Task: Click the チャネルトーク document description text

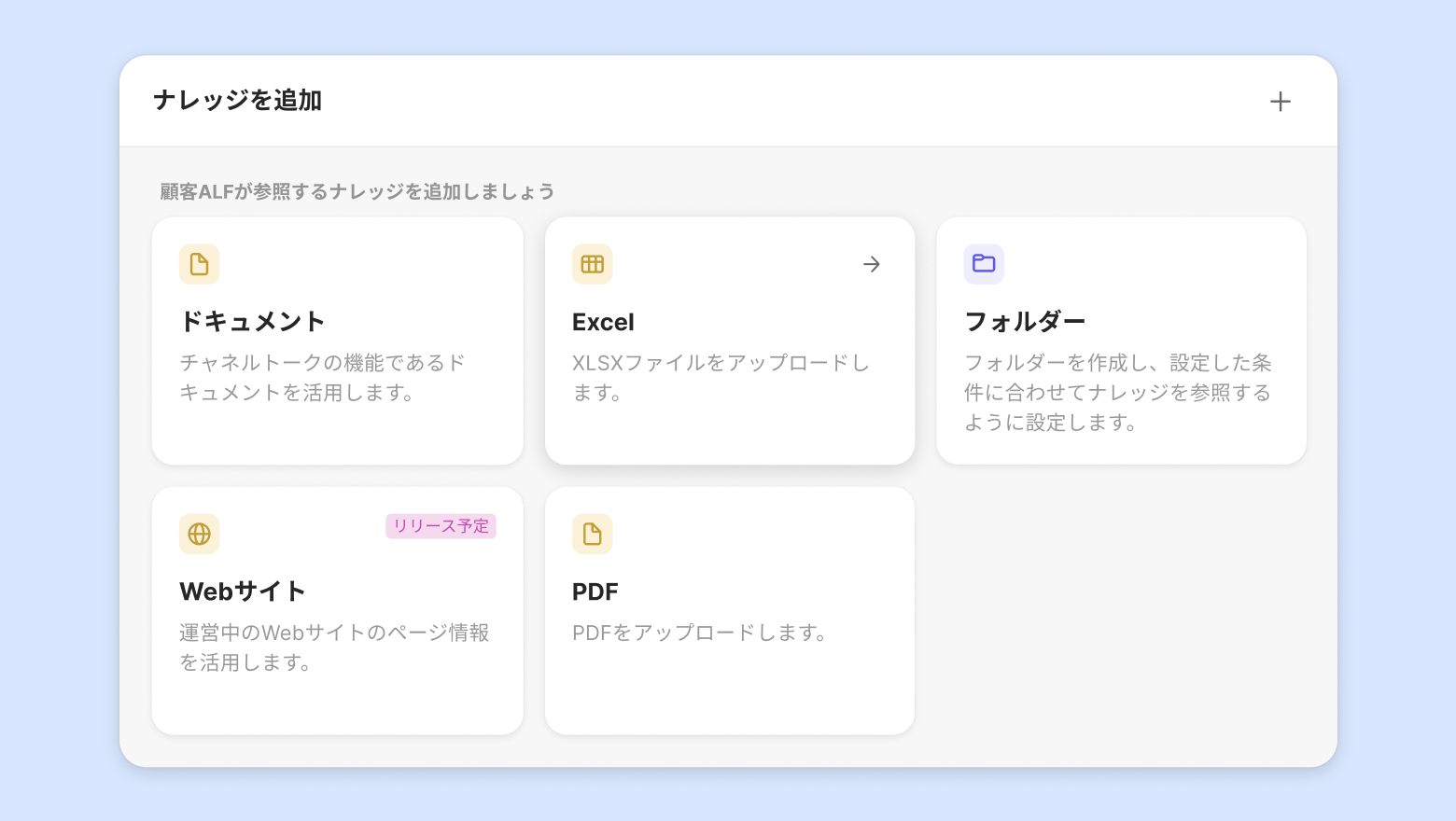Action: pos(322,378)
